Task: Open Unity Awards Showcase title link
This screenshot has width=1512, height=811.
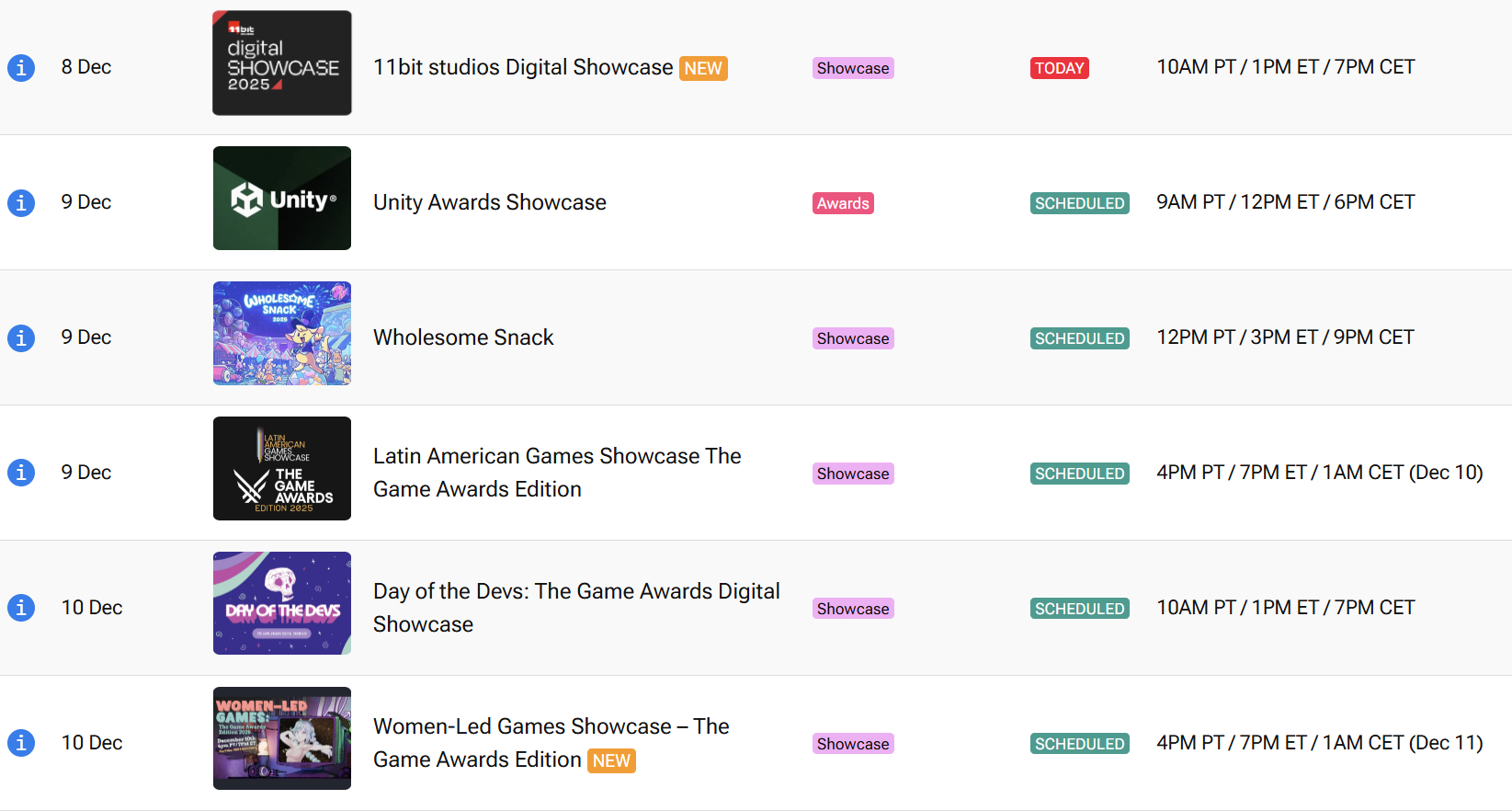Action: [490, 202]
